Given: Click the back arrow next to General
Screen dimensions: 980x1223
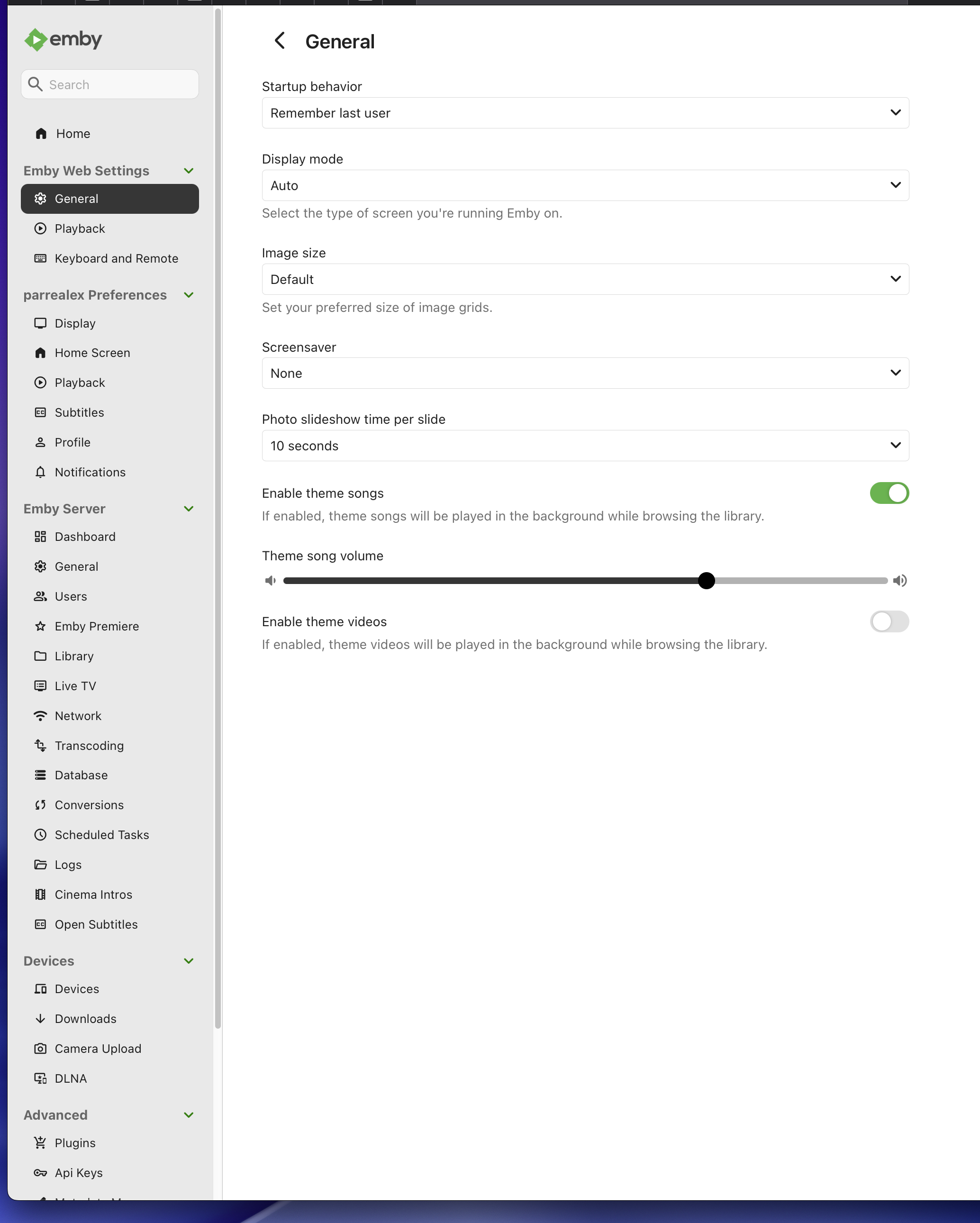Looking at the screenshot, I should tap(280, 41).
